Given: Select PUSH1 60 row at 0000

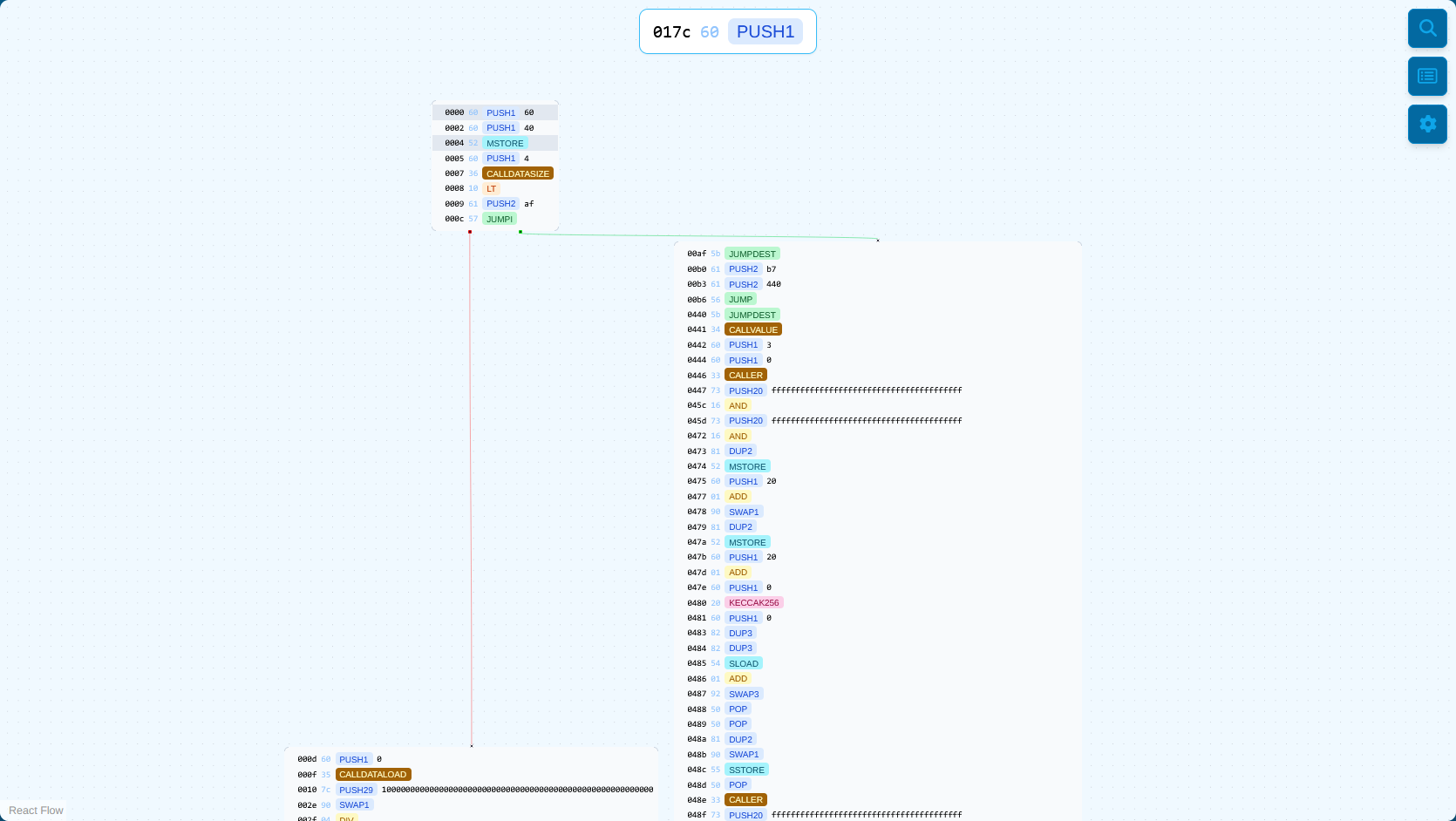Looking at the screenshot, I should [495, 112].
